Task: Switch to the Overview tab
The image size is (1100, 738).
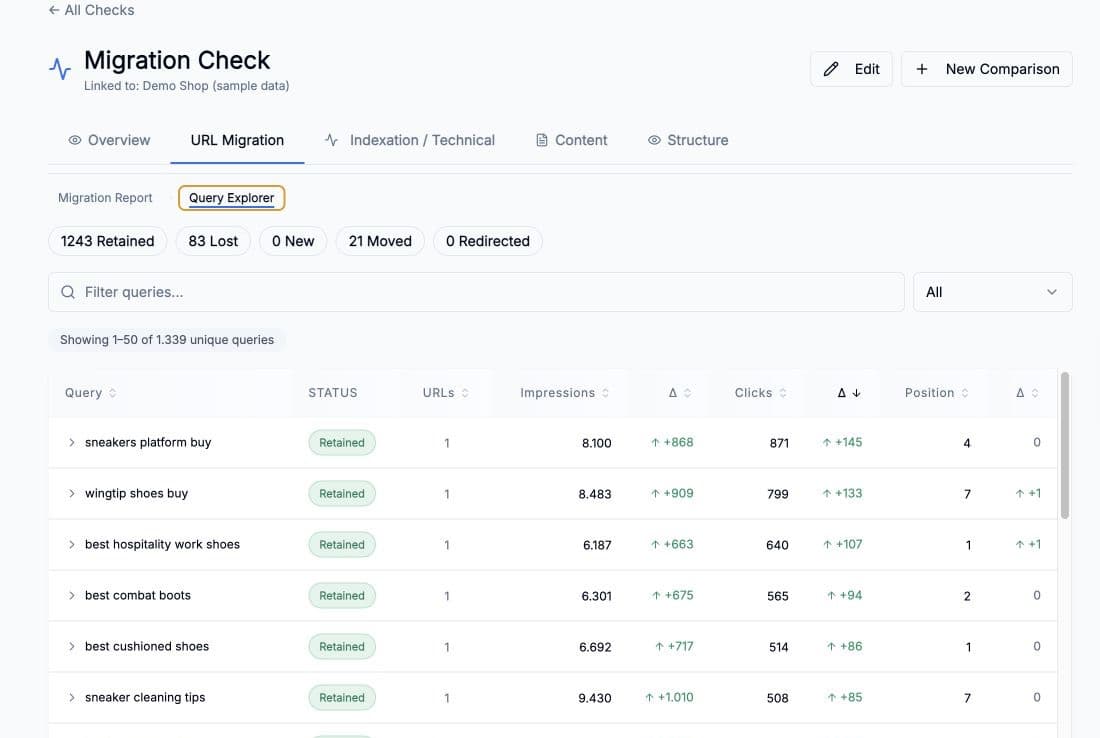Action: [x=109, y=140]
